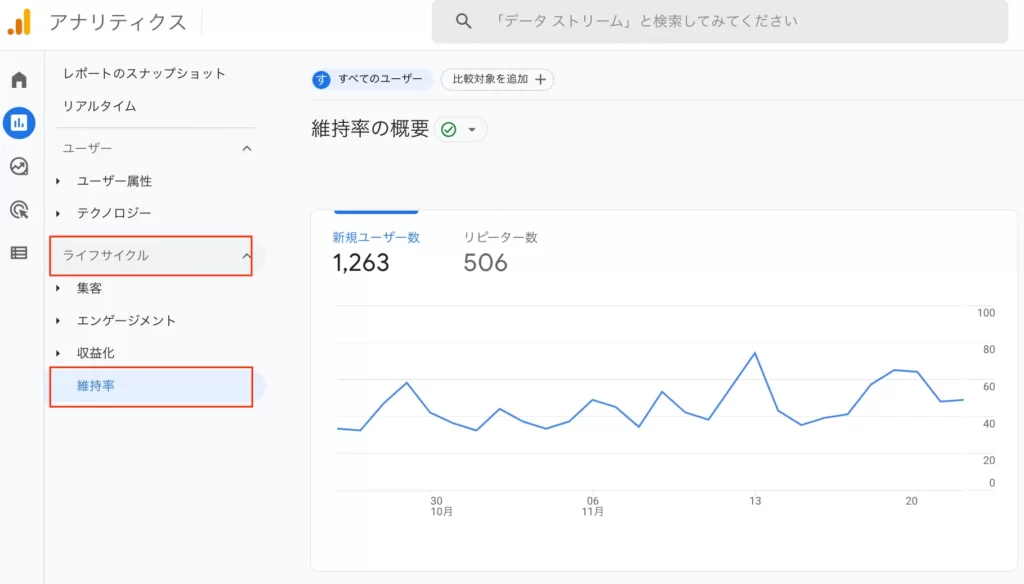
Task: Click the 20 date axis label
Action: click(911, 501)
